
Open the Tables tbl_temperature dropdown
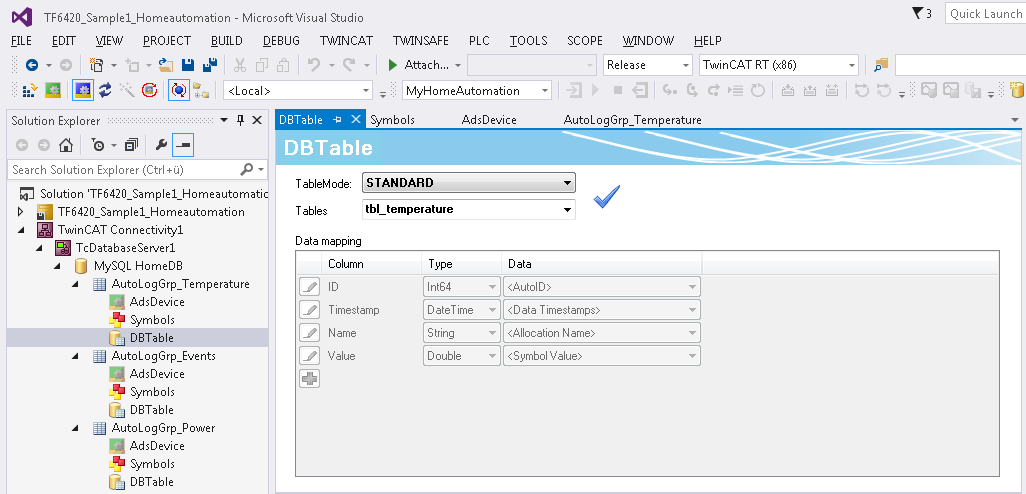click(469, 210)
